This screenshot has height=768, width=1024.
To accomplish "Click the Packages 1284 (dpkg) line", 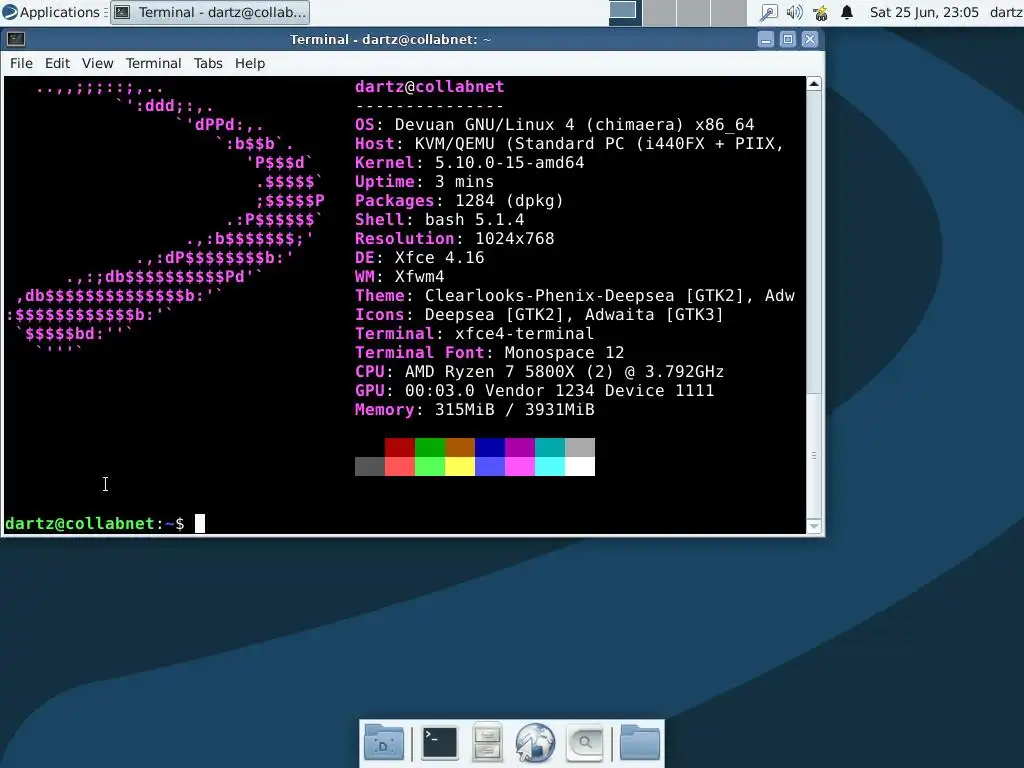I will (x=459, y=200).
